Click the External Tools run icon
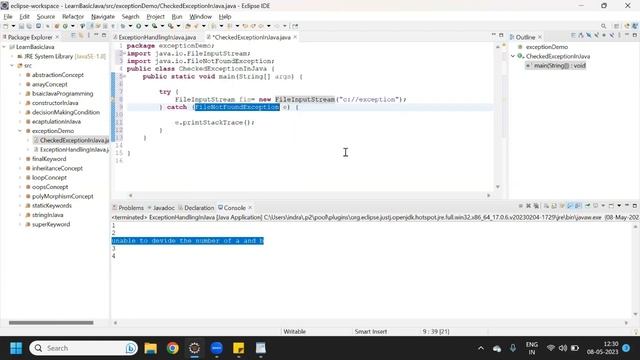 pos(171,26)
